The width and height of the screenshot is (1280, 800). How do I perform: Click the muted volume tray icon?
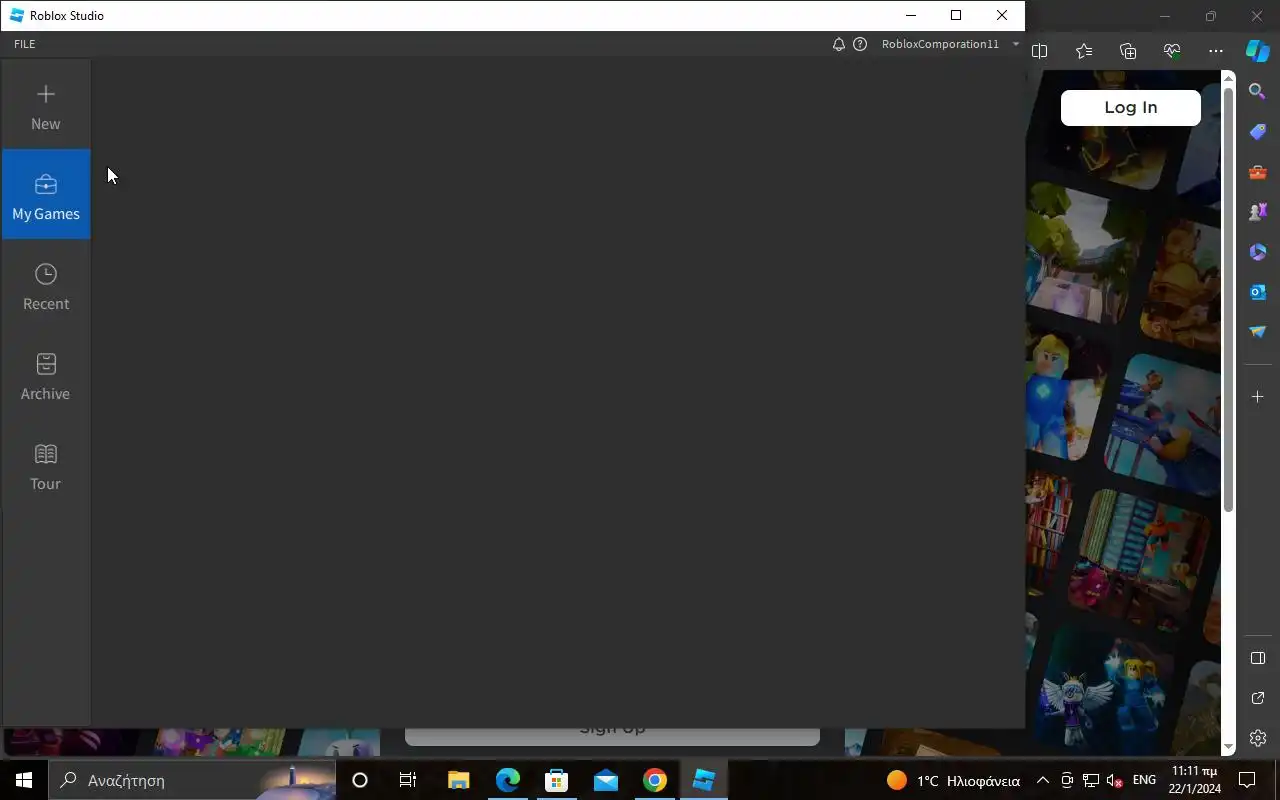(1114, 780)
